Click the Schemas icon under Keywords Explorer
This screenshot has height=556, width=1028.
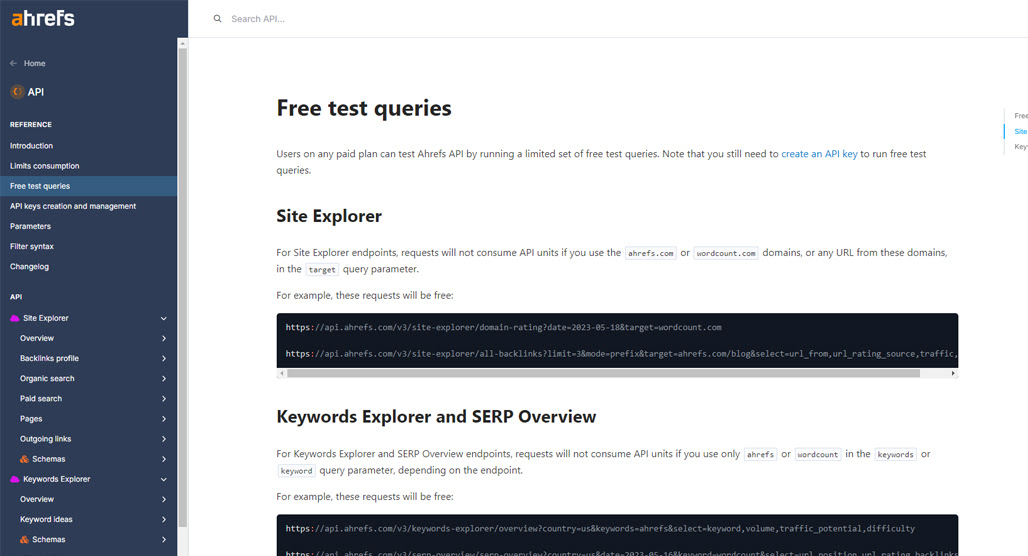tap(24, 540)
